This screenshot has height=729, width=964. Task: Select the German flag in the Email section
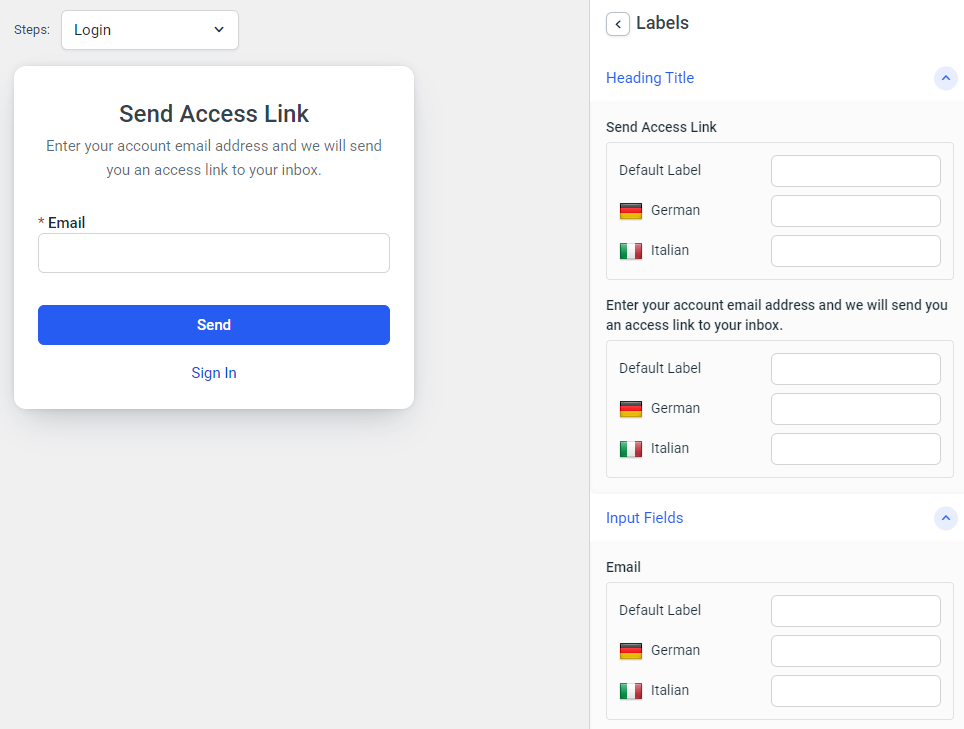click(x=631, y=650)
